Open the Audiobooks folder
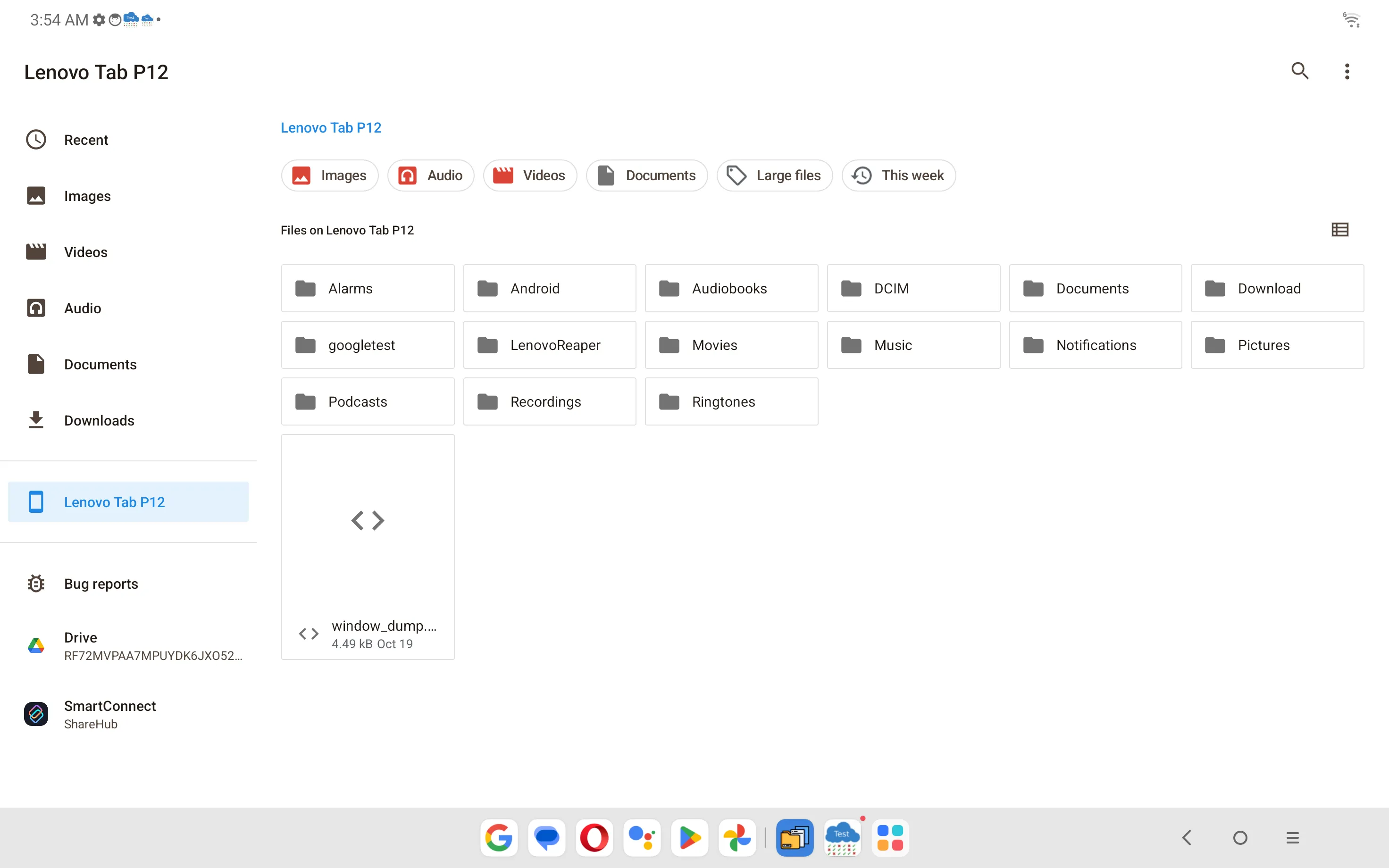 (x=731, y=288)
